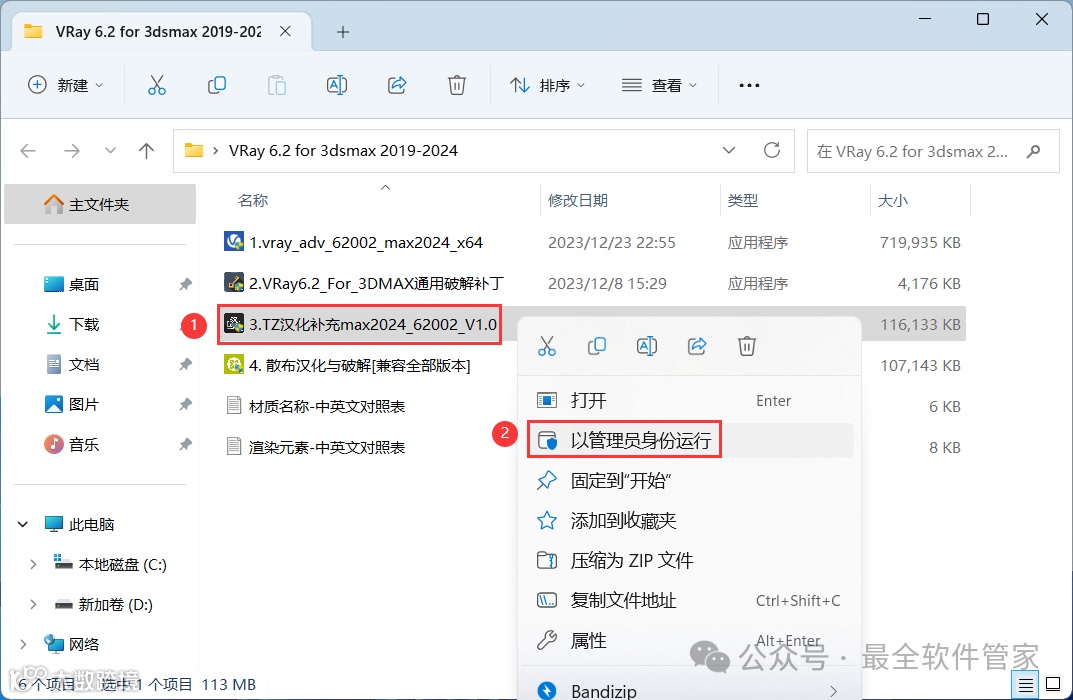Expand the 网络 tree node
This screenshot has width=1073, height=700.
[23, 644]
